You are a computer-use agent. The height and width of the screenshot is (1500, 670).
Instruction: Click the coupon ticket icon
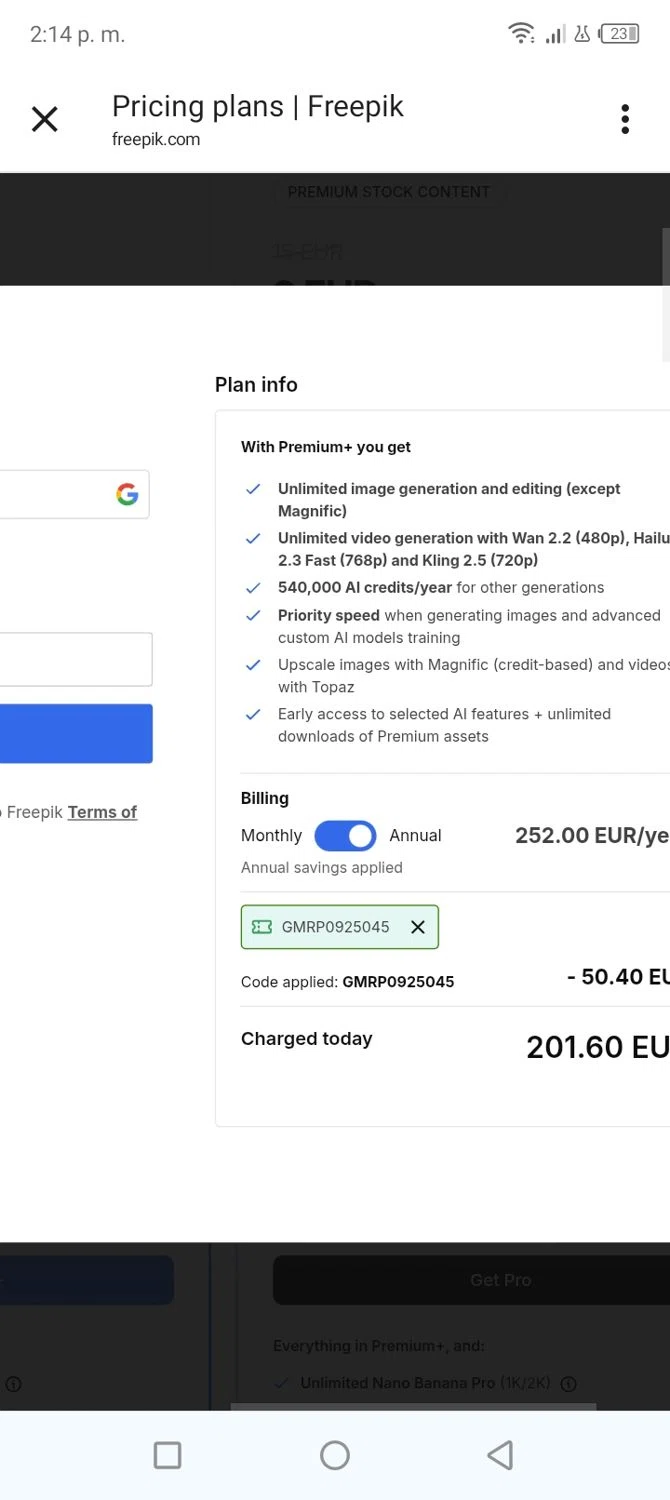(262, 927)
